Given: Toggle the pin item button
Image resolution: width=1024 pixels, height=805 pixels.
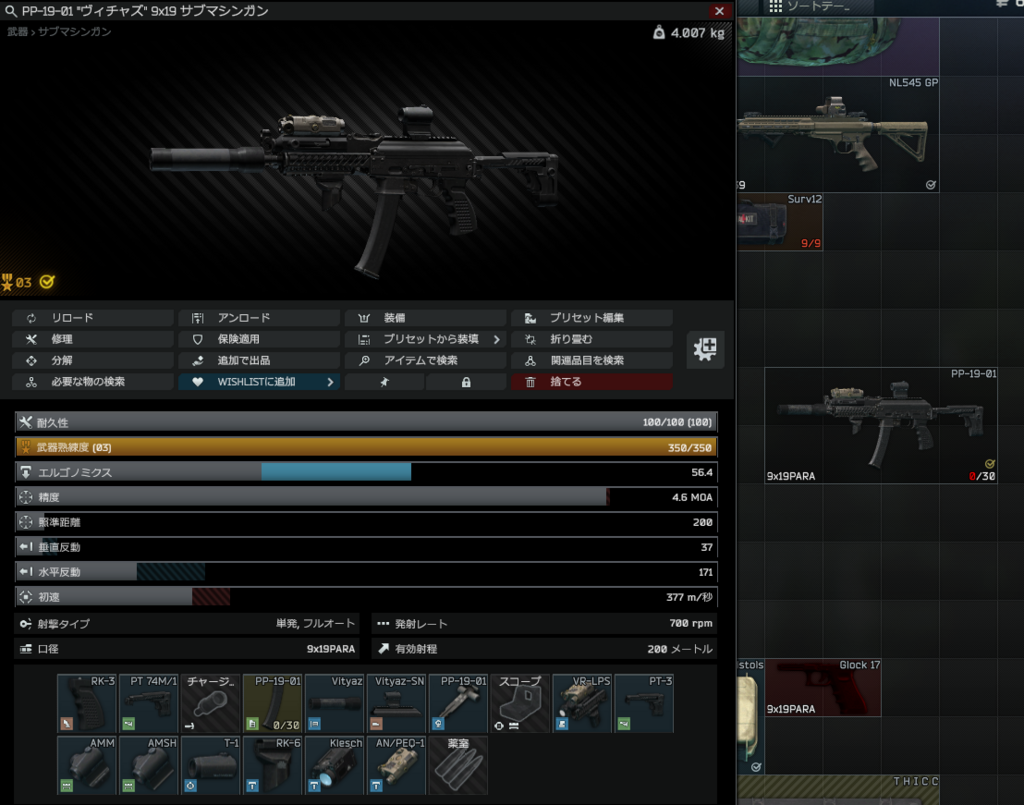Looking at the screenshot, I should [384, 382].
